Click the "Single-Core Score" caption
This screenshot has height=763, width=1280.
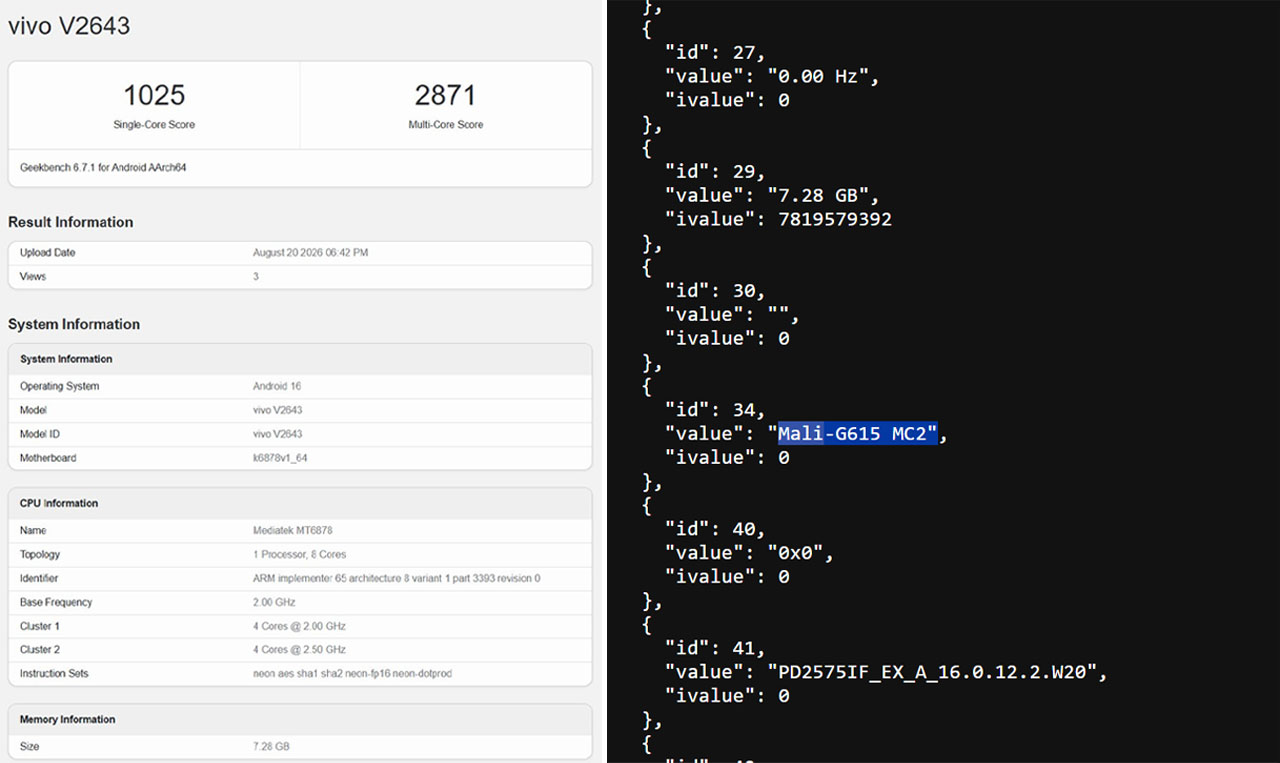click(154, 125)
